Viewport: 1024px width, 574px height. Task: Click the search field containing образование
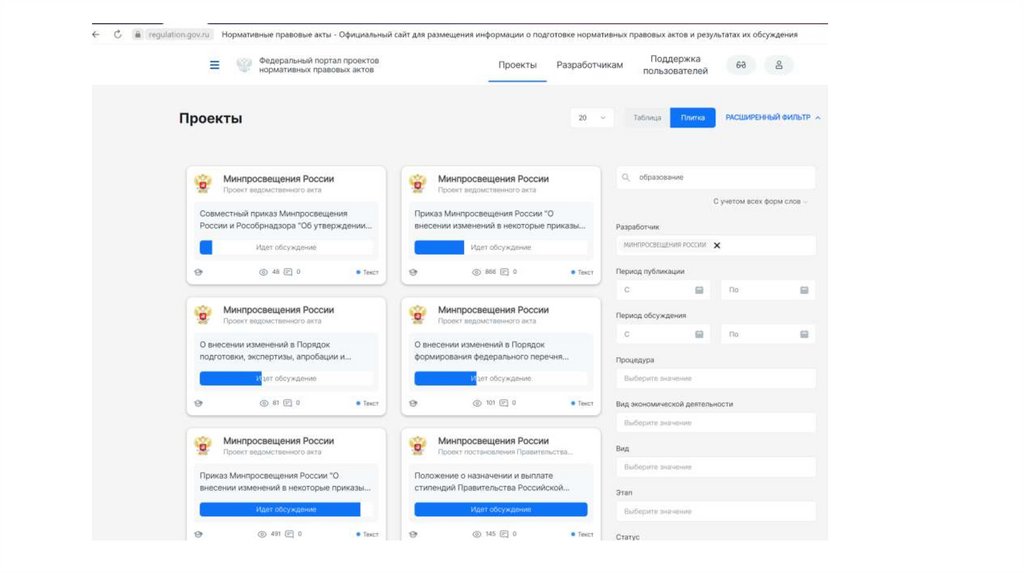[x=720, y=178]
